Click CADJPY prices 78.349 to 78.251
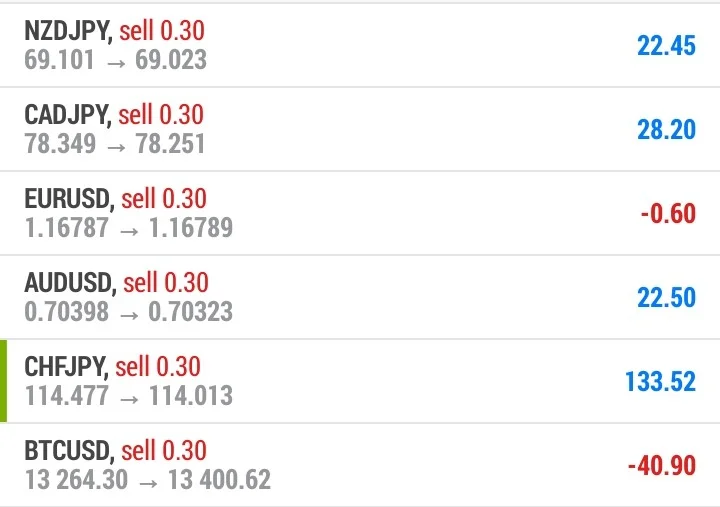Image resolution: width=720 pixels, height=507 pixels. 115,144
